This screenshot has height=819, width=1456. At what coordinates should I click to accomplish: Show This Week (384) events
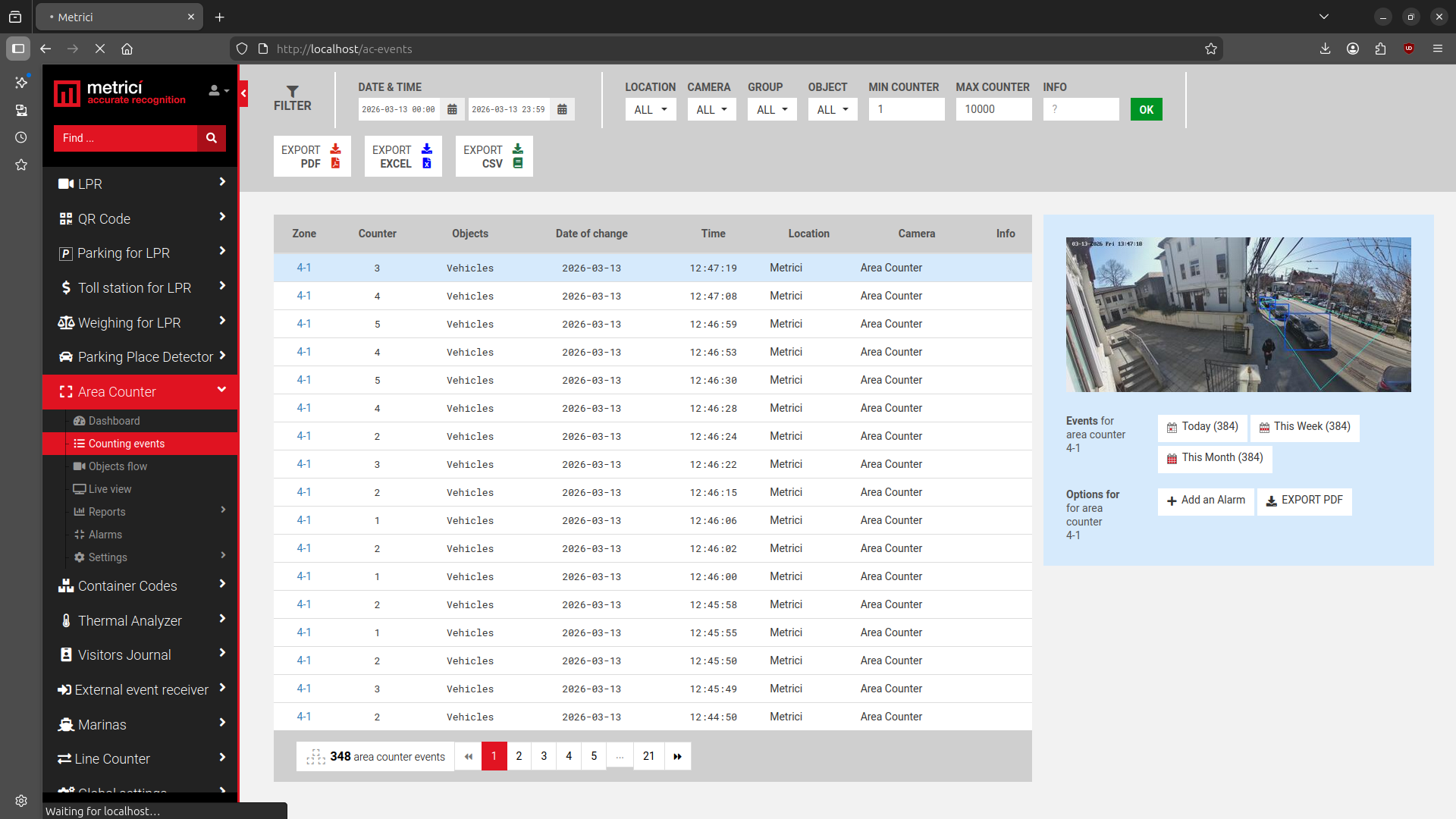click(x=1304, y=427)
